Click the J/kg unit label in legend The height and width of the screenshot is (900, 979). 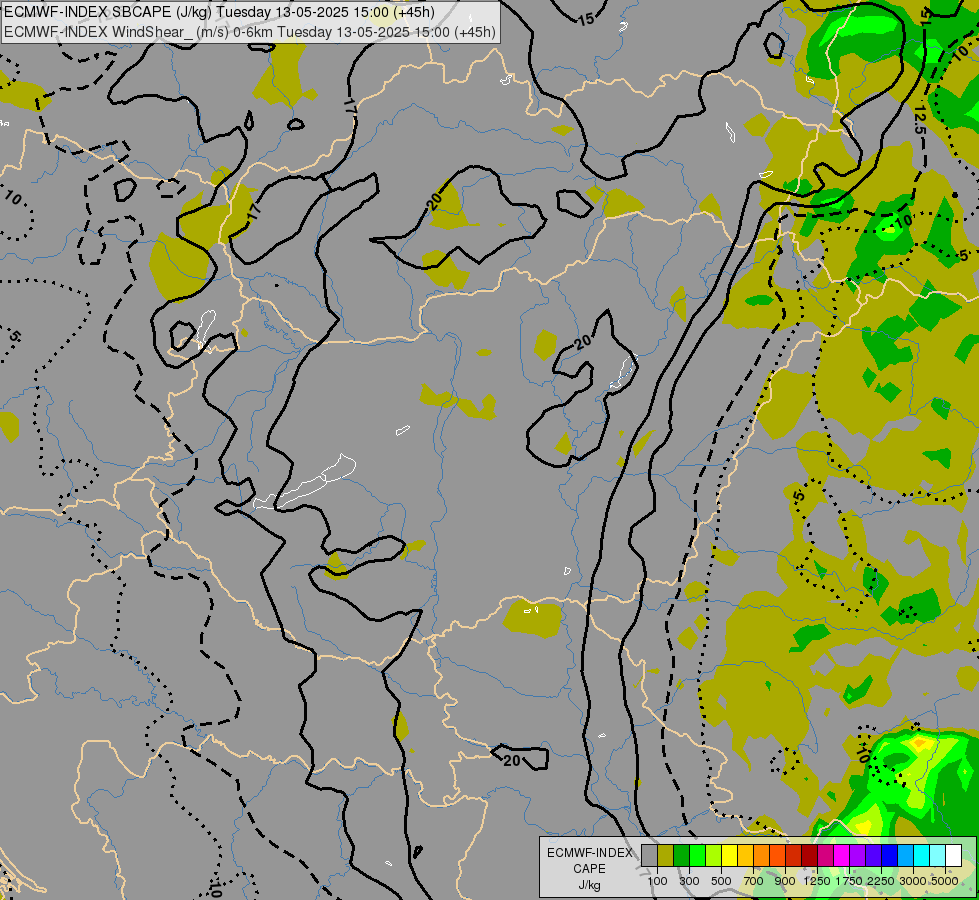point(589,886)
